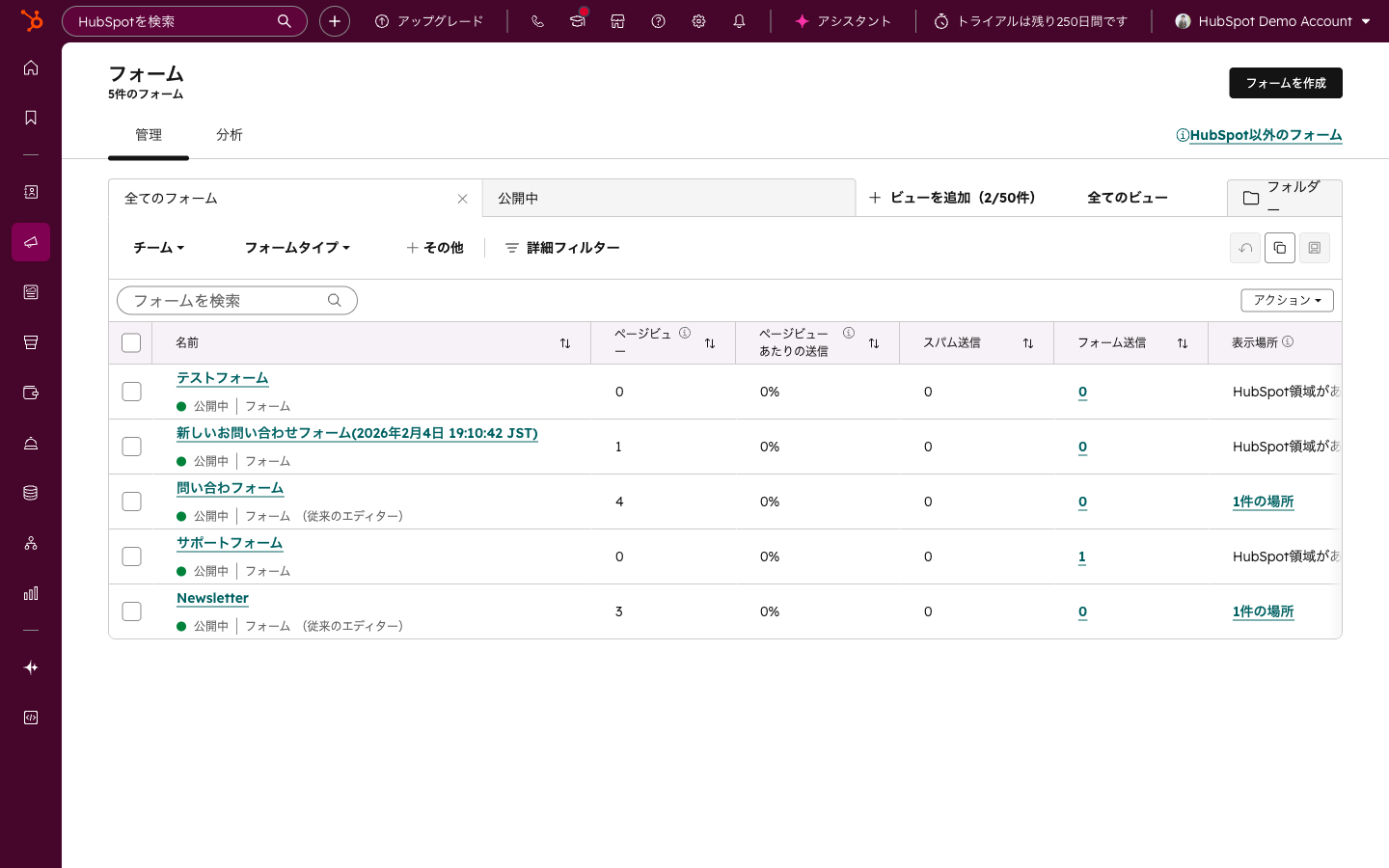This screenshot has width=1389, height=868.
Task: Select the テストフォーム row checkbox
Action: click(132, 392)
